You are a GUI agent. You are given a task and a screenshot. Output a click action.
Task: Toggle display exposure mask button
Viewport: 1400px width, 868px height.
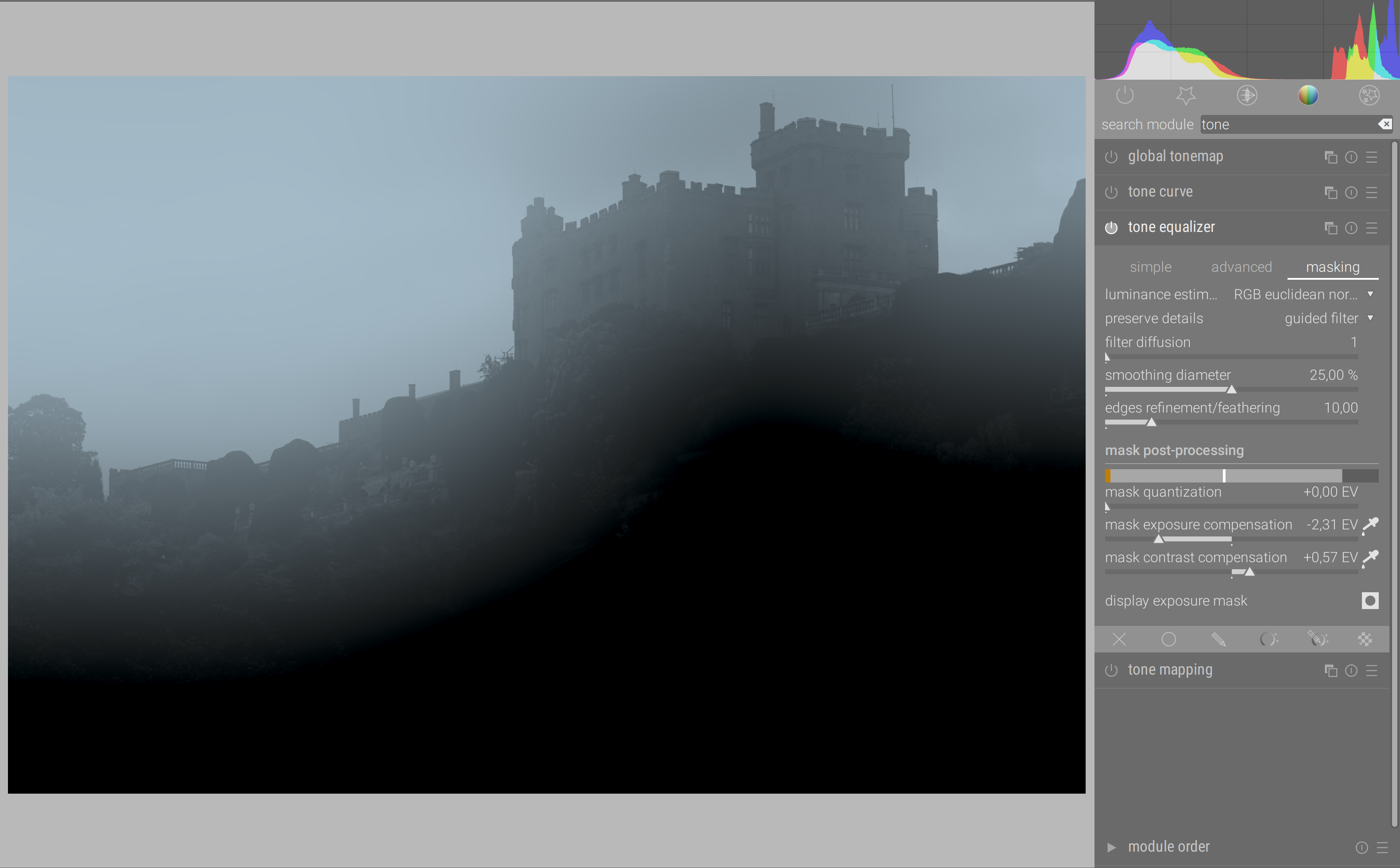point(1369,601)
